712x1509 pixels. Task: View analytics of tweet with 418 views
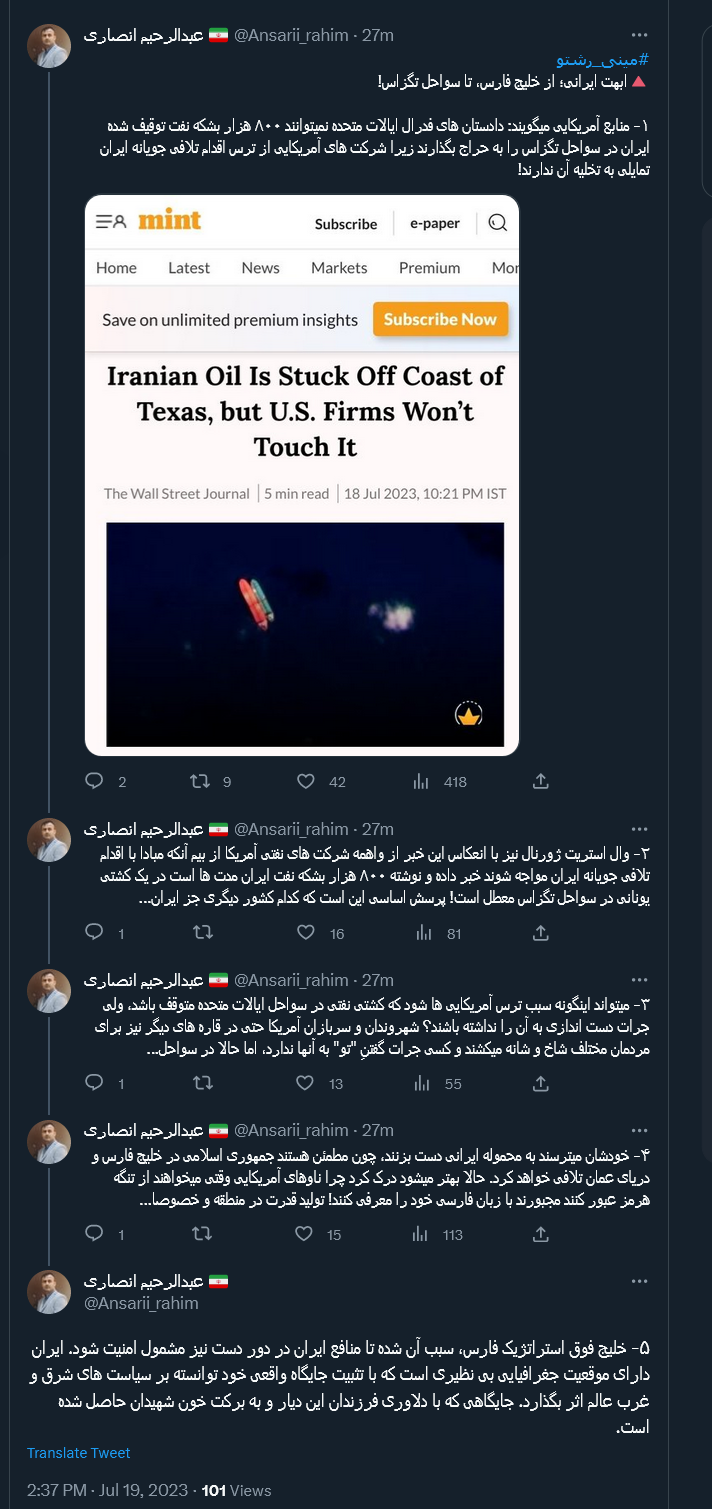click(423, 781)
